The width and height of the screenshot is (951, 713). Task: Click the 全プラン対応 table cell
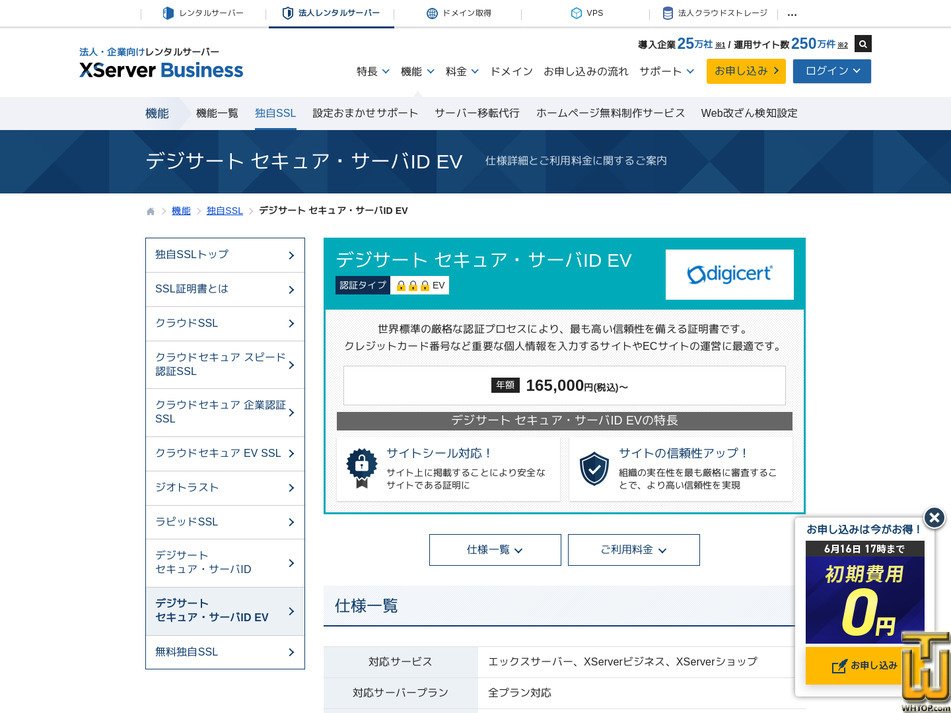520,692
